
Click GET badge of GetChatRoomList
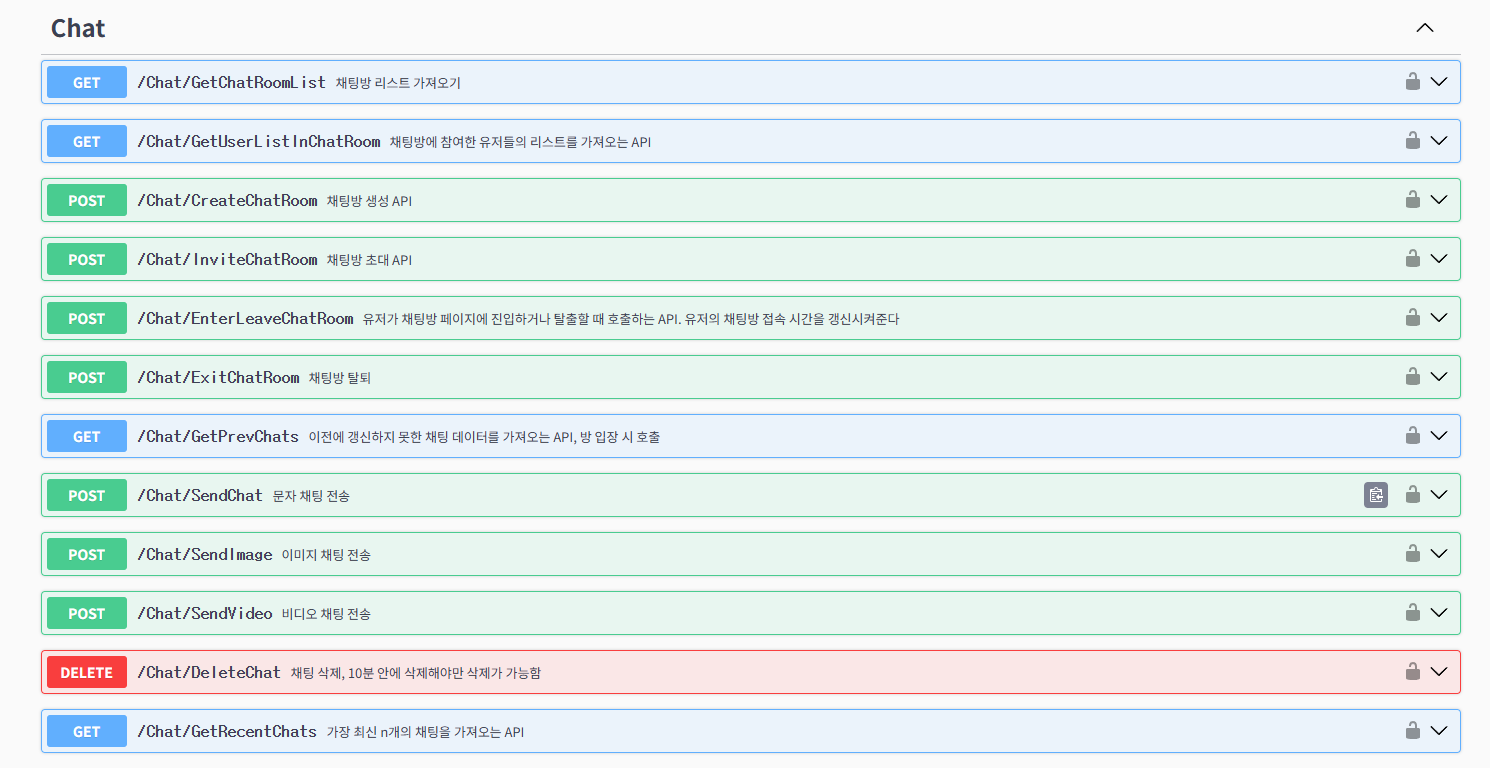[87, 82]
